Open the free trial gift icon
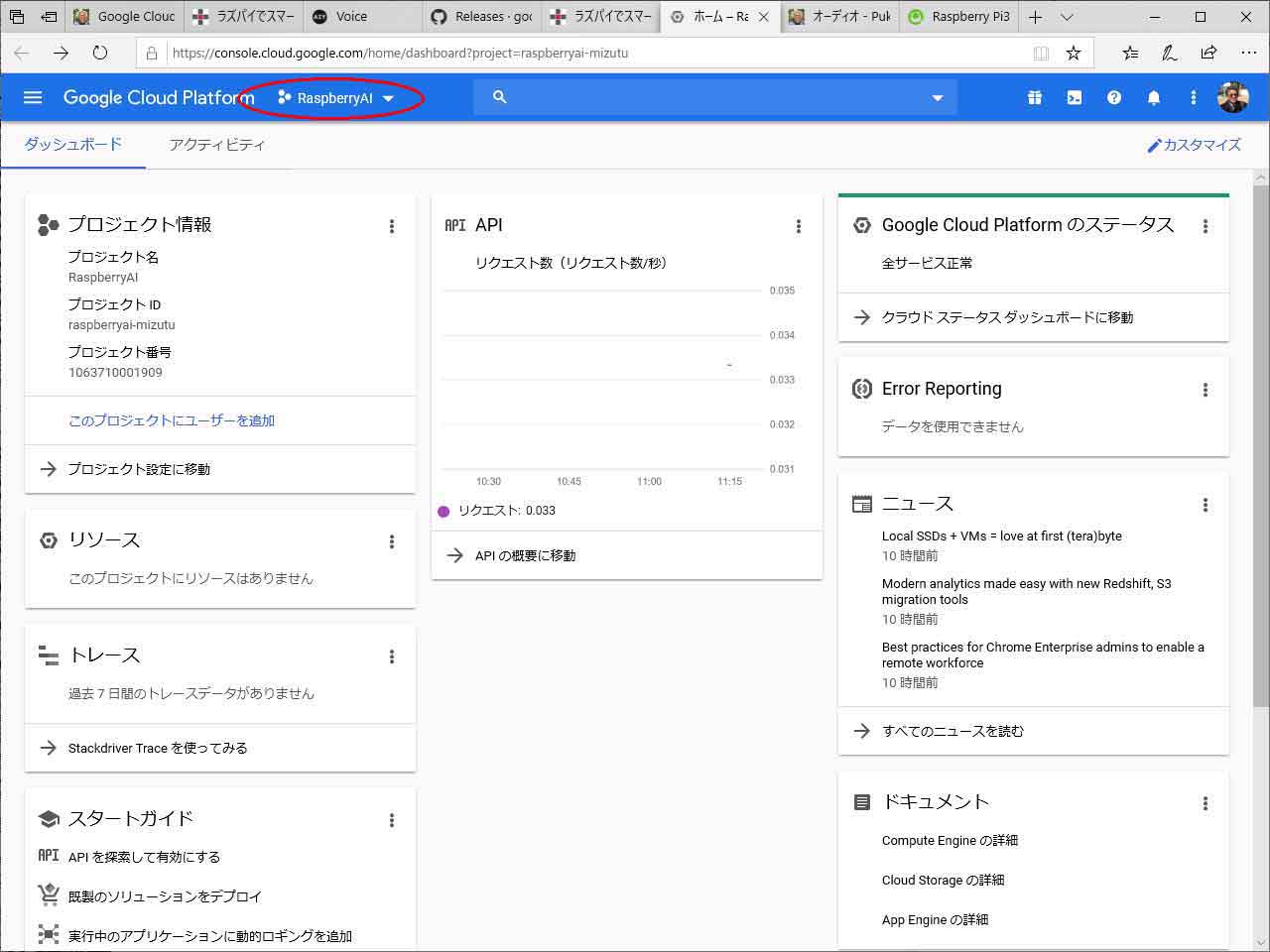1270x952 pixels. click(x=1035, y=97)
